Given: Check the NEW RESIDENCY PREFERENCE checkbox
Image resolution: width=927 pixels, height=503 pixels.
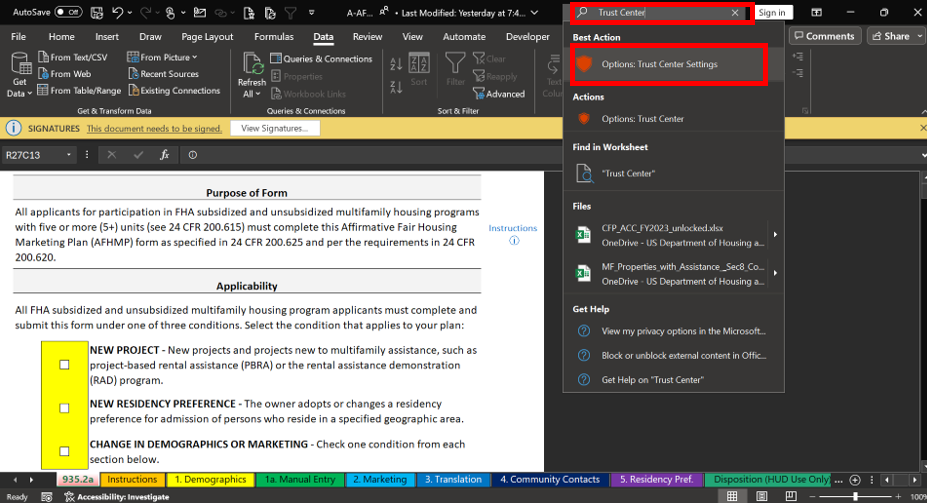Looking at the screenshot, I should 65,408.
